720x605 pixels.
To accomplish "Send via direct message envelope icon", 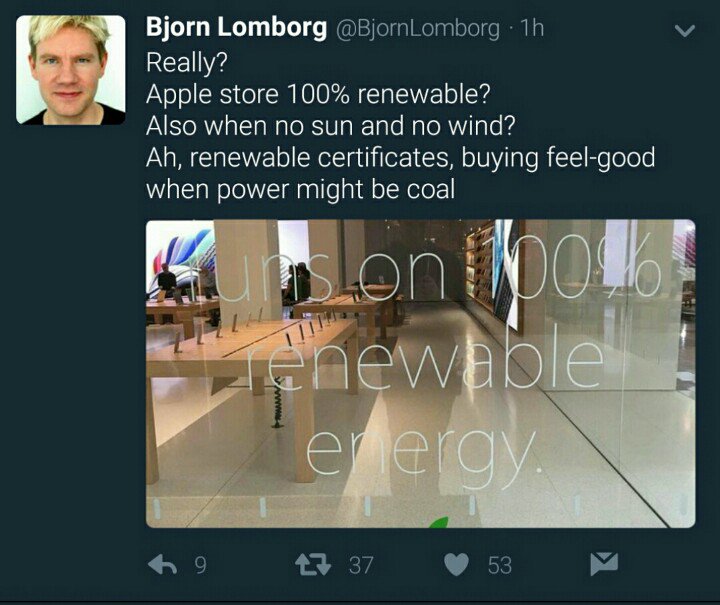I will (x=604, y=564).
